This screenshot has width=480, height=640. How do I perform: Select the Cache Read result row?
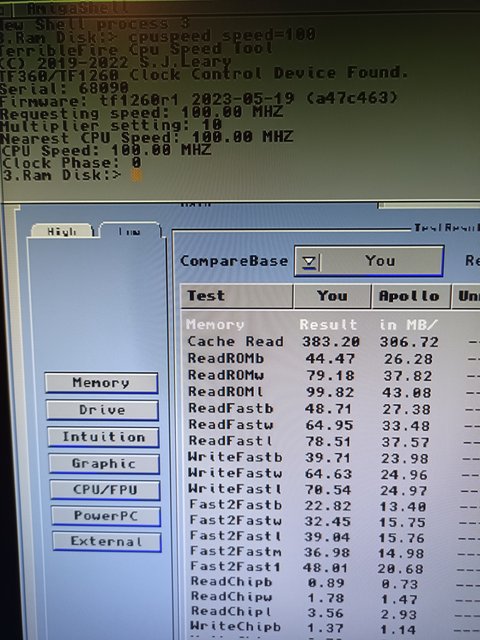331,342
